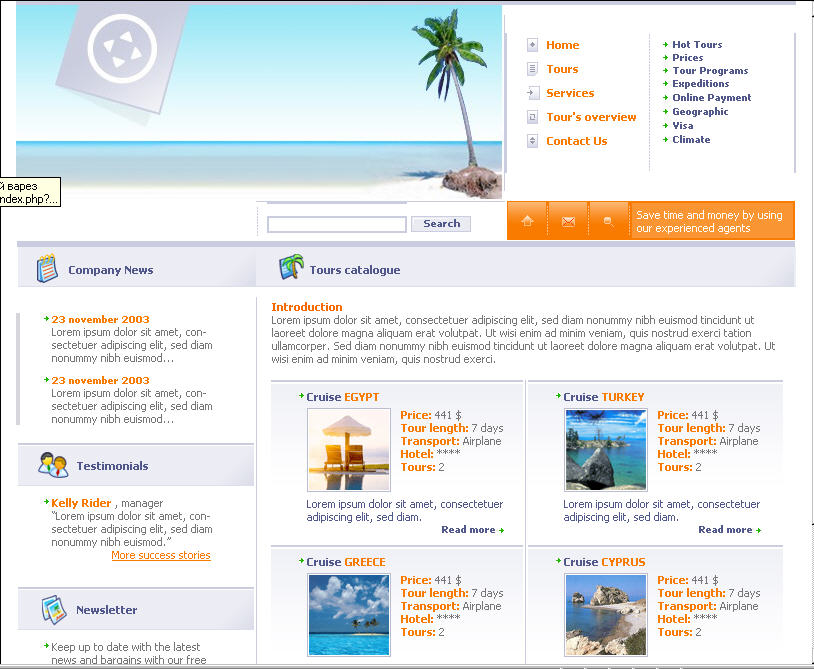Open the Prices link
The width and height of the screenshot is (814, 669).
(x=687, y=58)
